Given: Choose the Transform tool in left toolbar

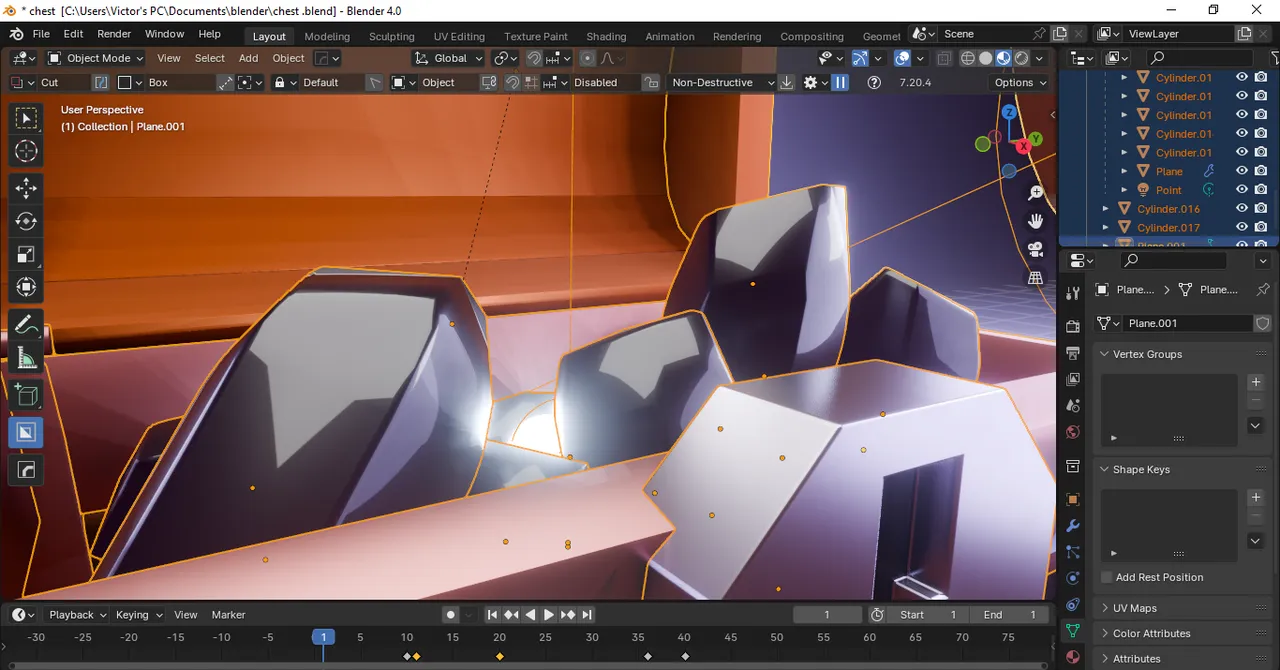Looking at the screenshot, I should pos(26,287).
